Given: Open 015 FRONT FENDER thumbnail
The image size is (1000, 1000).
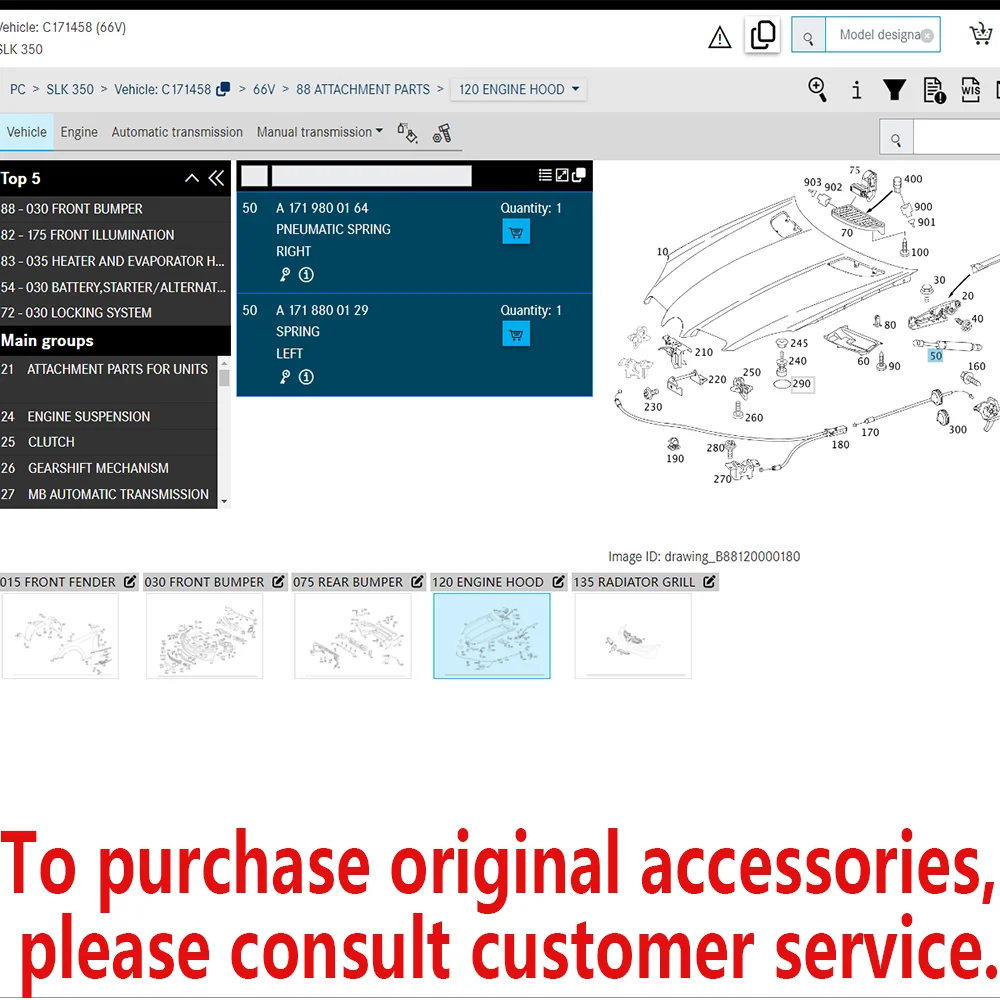Looking at the screenshot, I should click(x=60, y=636).
